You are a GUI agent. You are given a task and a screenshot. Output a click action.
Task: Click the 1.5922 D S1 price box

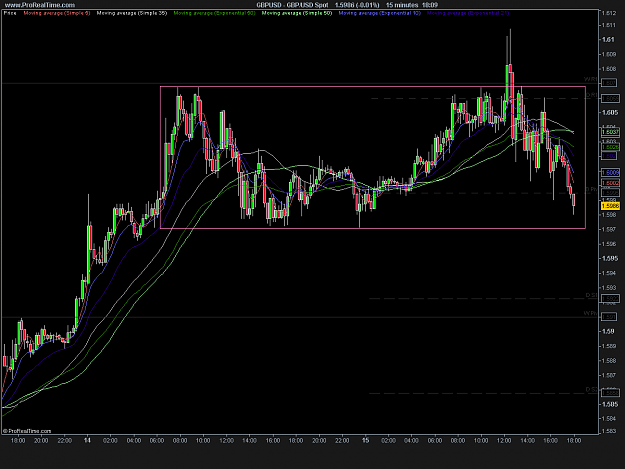(610, 298)
